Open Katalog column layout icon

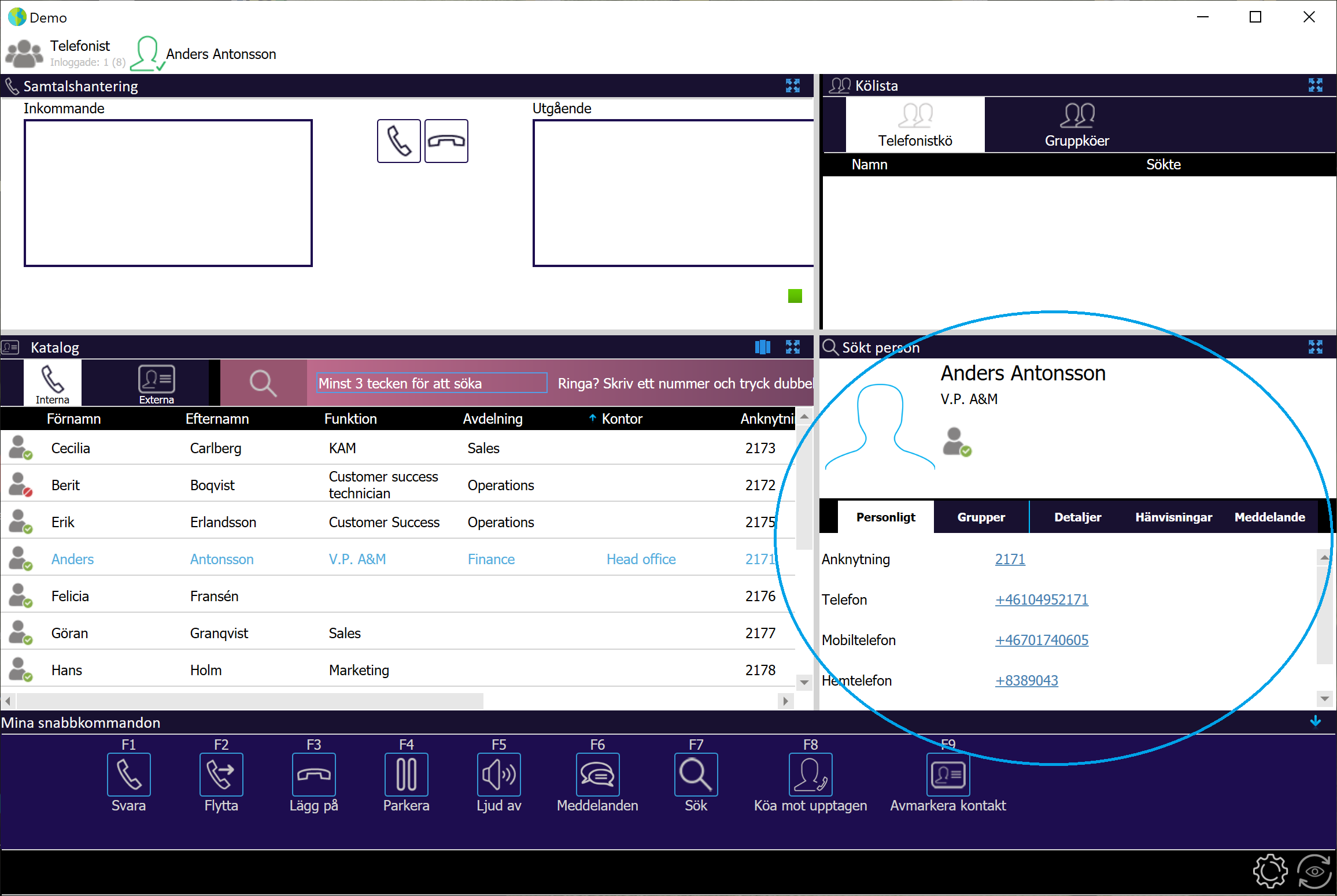pyautogui.click(x=762, y=347)
